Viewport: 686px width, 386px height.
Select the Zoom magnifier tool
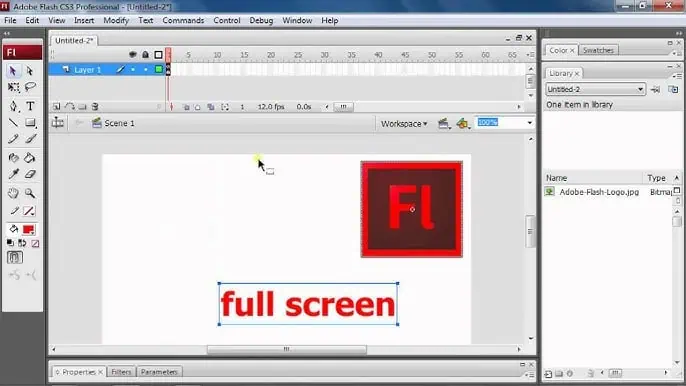(30, 193)
